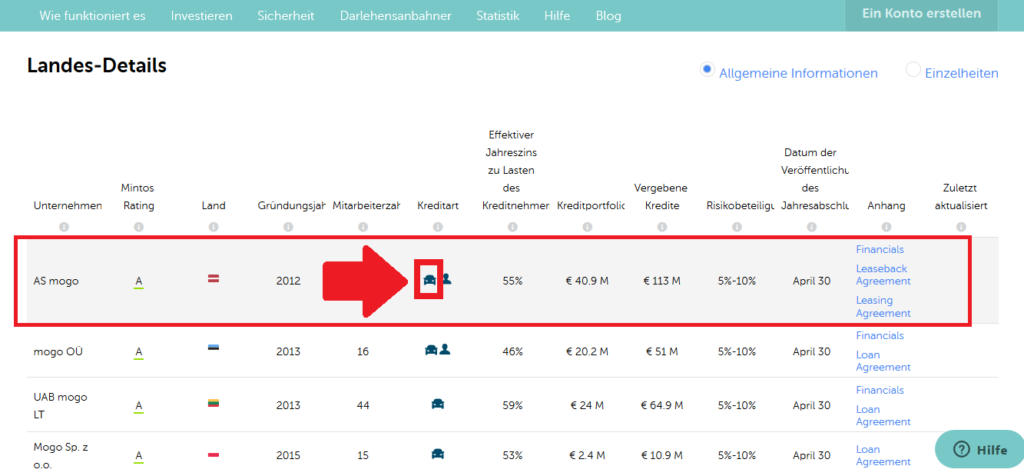
Task: Click info icon under Mintos Rating column
Action: [x=138, y=227]
